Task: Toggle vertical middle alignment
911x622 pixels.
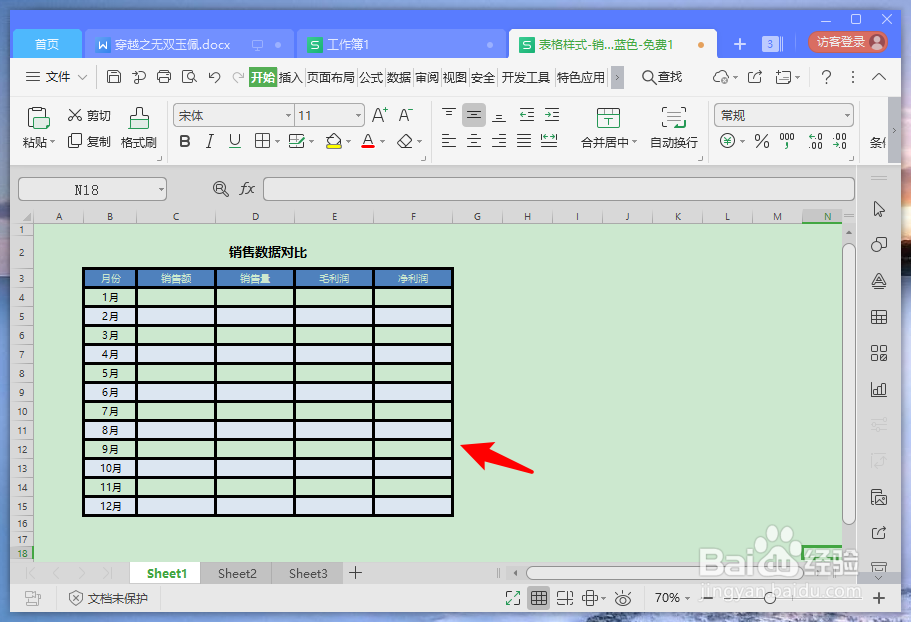Action: point(474,115)
